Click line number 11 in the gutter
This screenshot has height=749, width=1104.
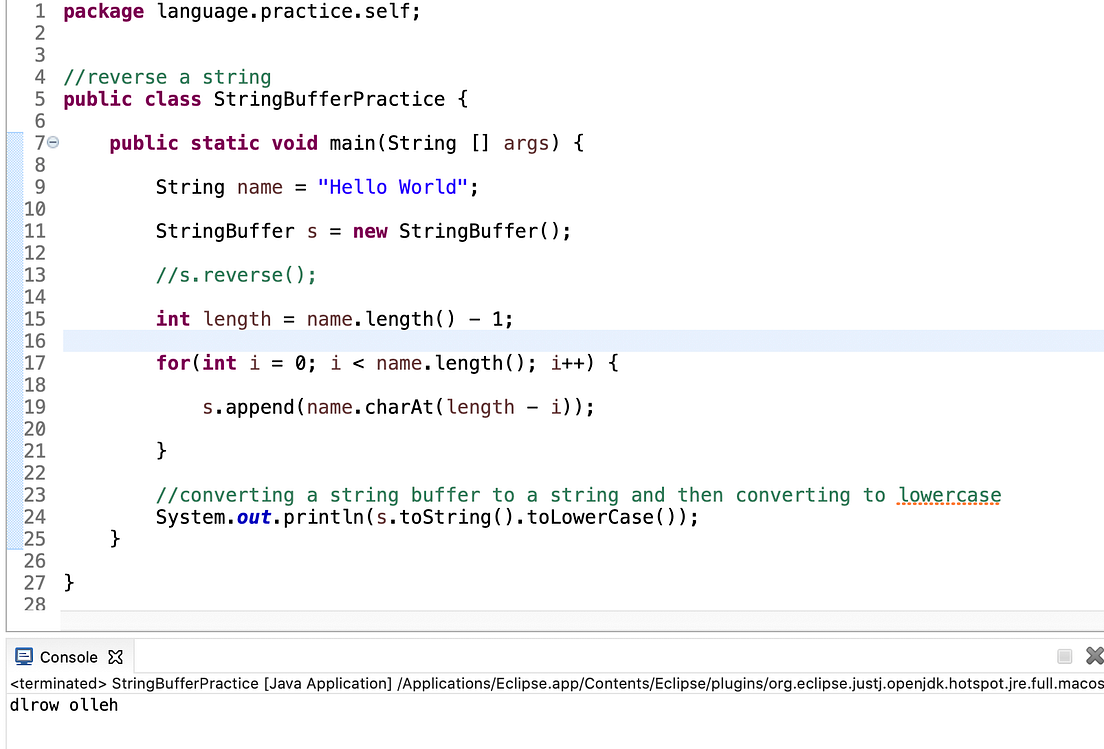tap(34, 232)
